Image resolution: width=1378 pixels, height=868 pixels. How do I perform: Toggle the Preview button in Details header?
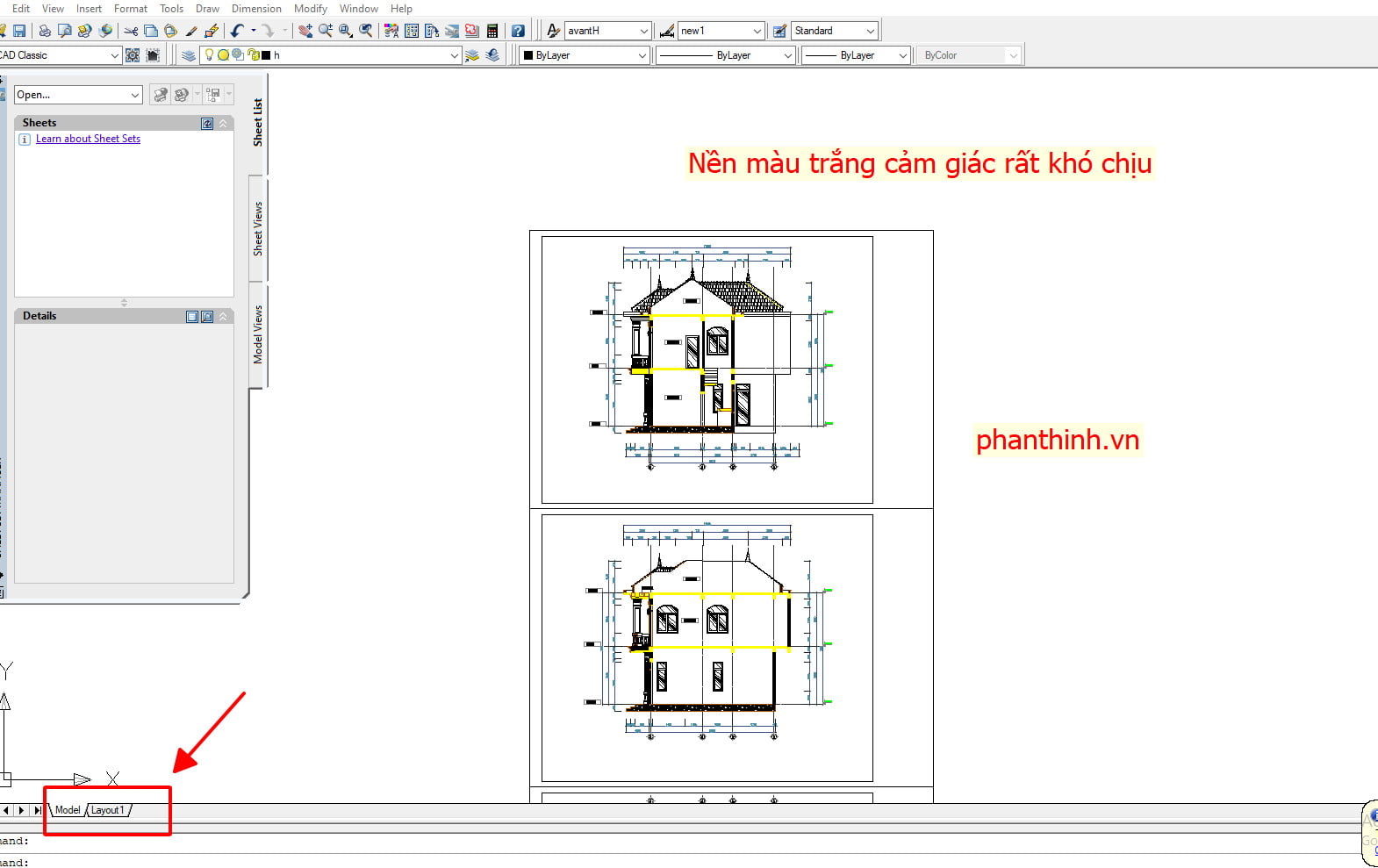tap(207, 317)
